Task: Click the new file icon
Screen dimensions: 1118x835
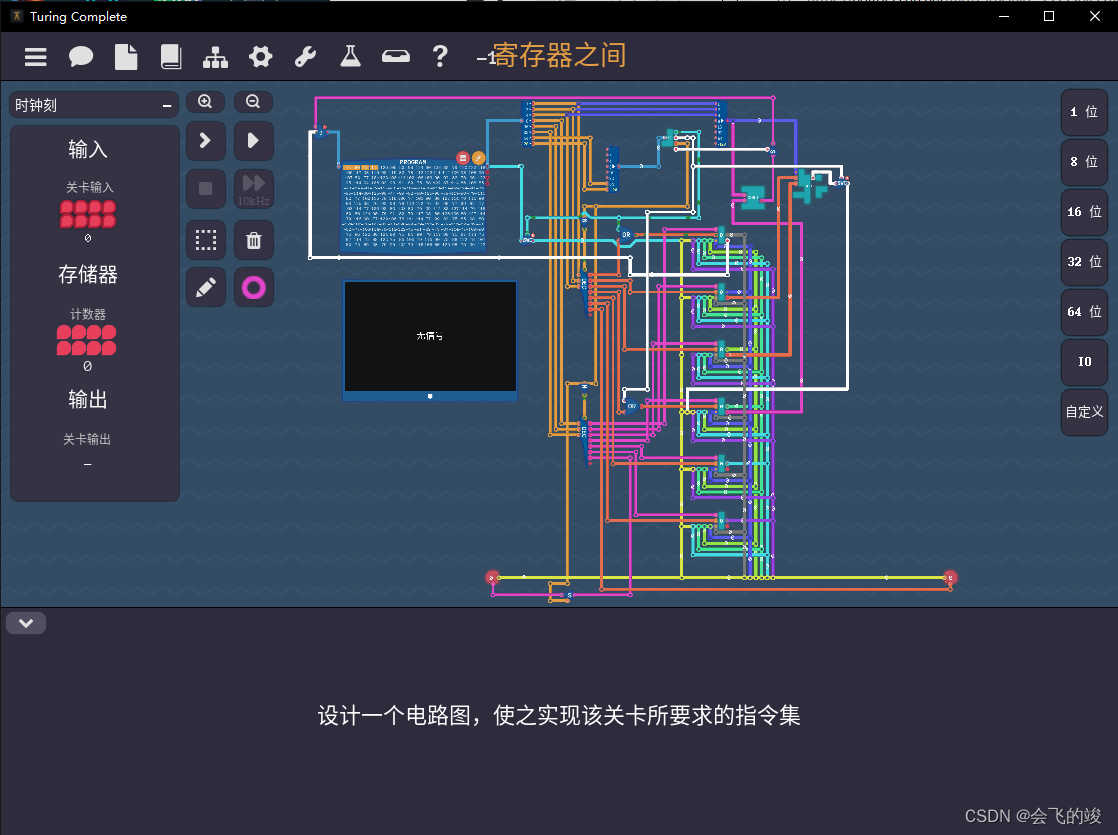Action: (x=126, y=57)
